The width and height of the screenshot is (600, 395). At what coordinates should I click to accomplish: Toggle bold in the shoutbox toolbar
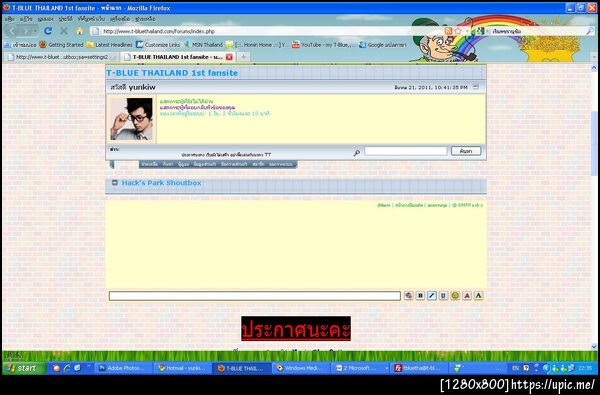click(420, 295)
